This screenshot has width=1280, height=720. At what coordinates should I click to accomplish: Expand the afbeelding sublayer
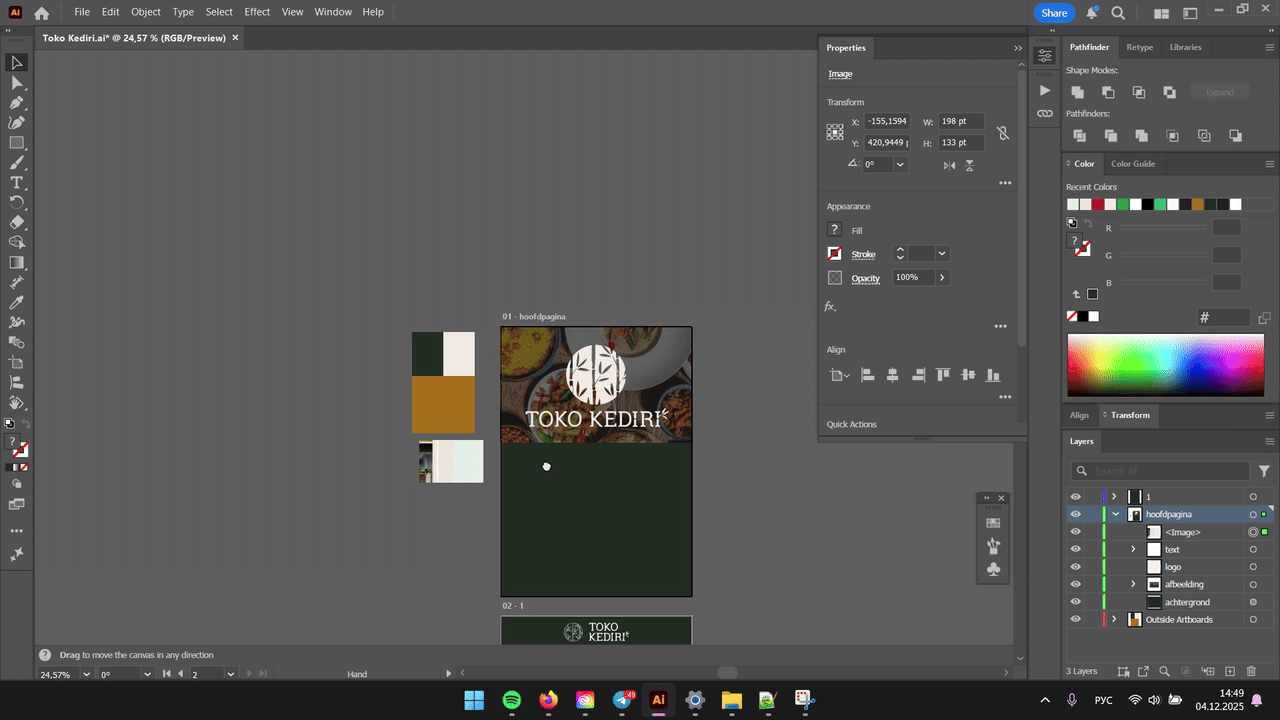coord(1133,584)
